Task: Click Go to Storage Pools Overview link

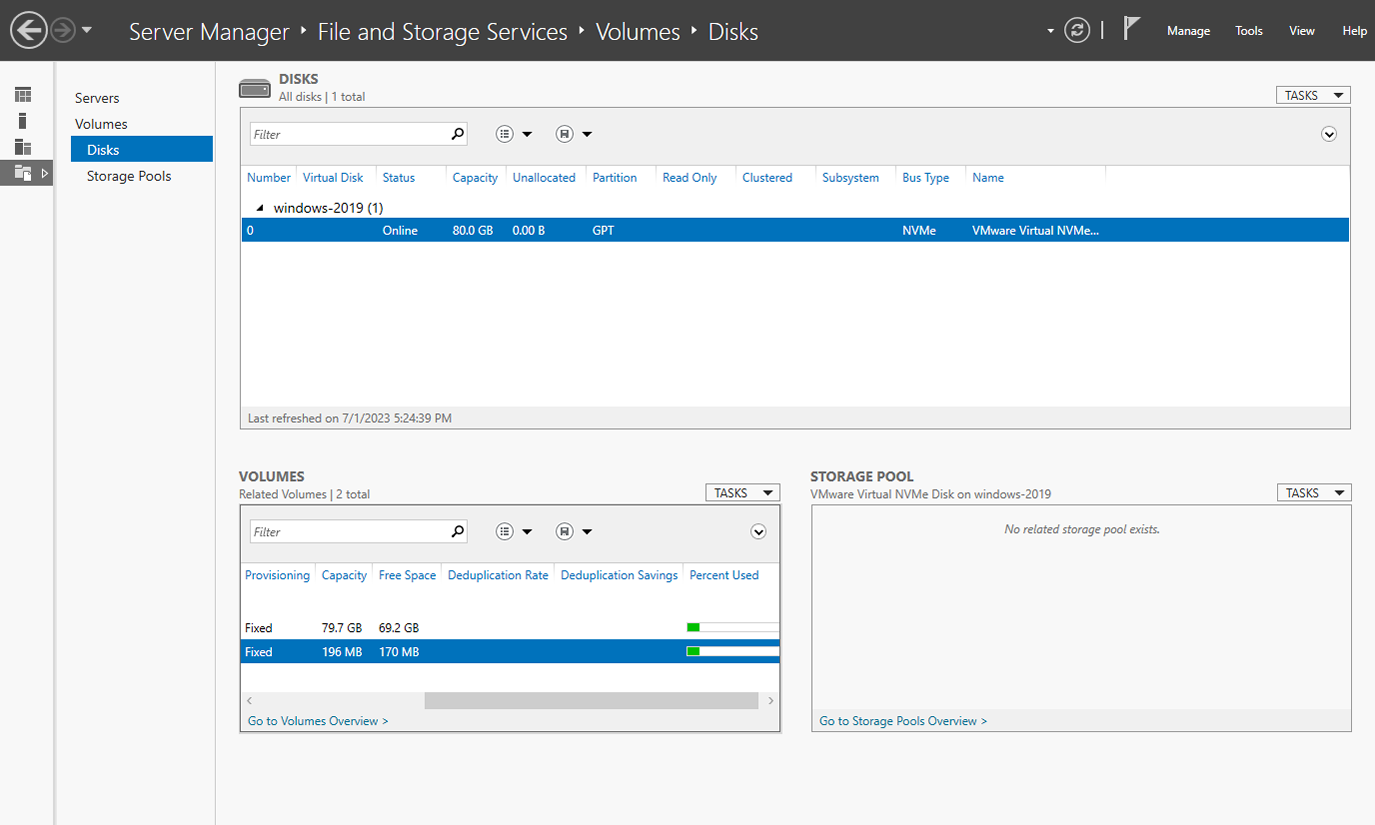Action: [902, 721]
